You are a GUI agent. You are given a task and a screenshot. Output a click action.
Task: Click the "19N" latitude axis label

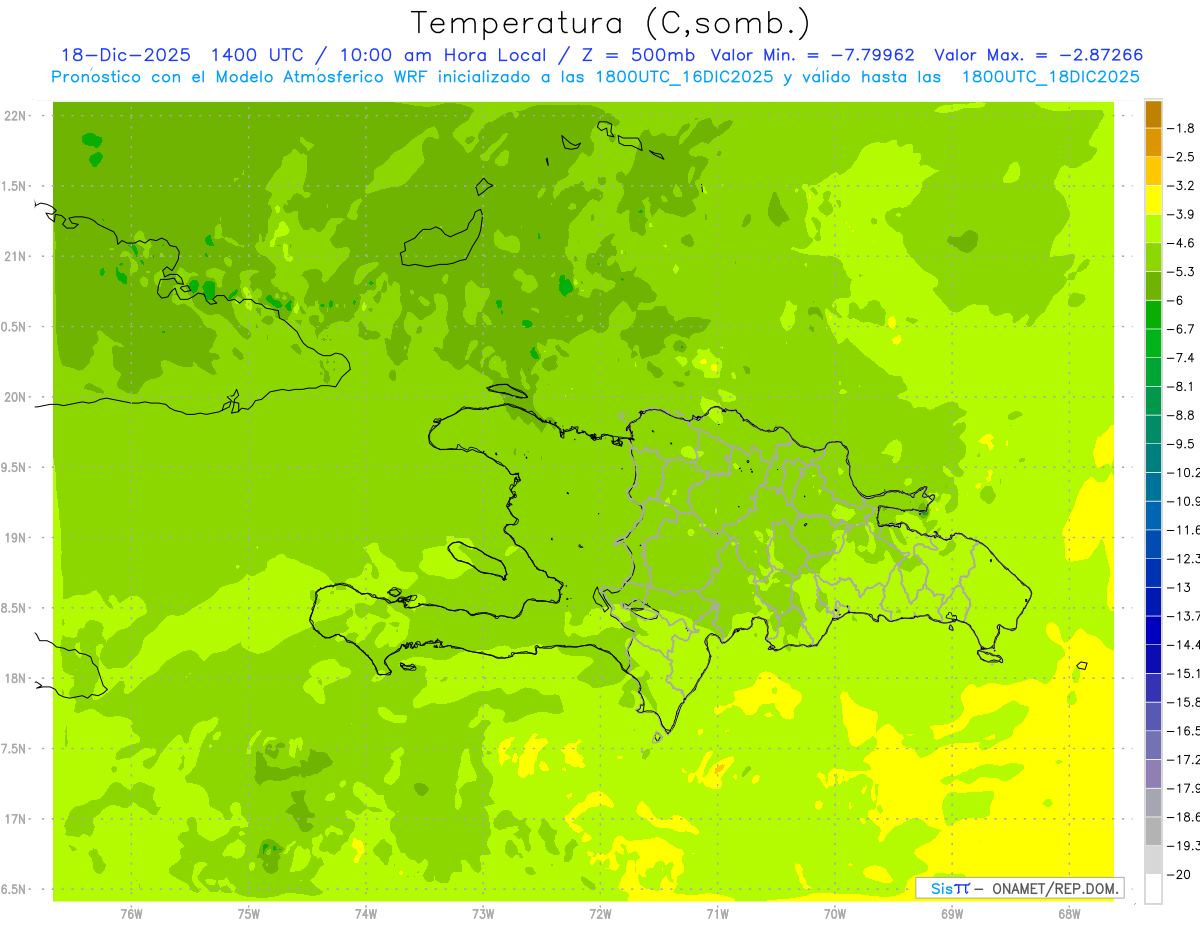pos(16,538)
